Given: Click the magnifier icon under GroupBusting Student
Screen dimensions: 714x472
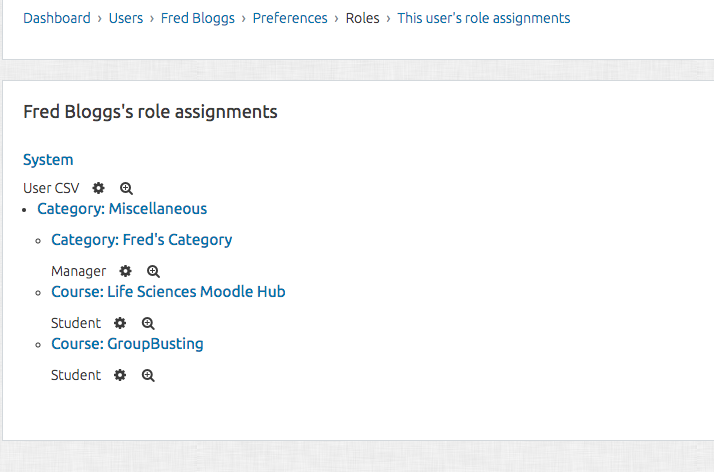Looking at the screenshot, I should 148,376.
